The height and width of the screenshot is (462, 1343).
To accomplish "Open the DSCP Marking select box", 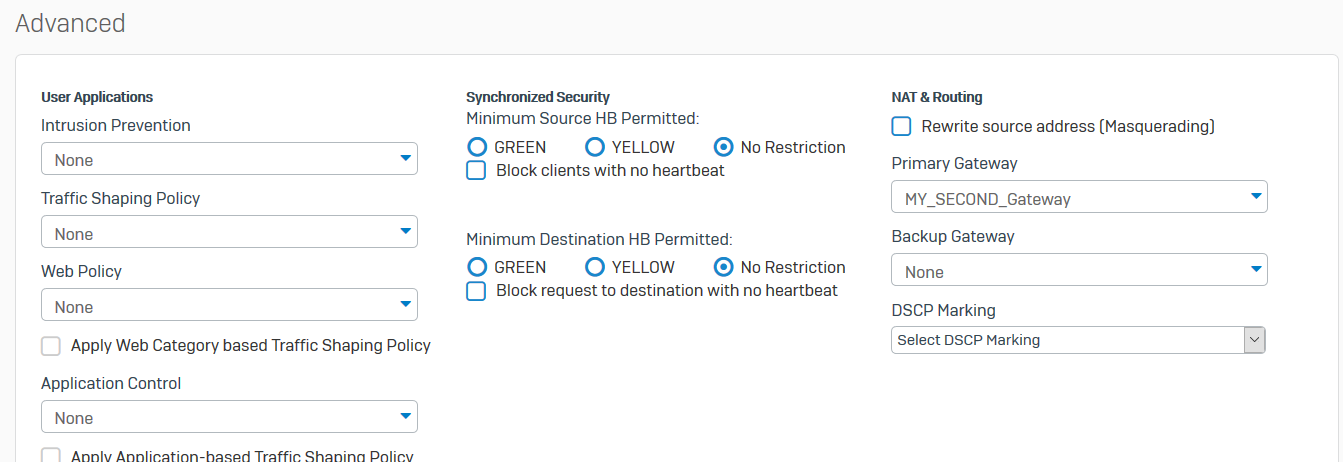I will pyautogui.click(x=1066, y=340).
